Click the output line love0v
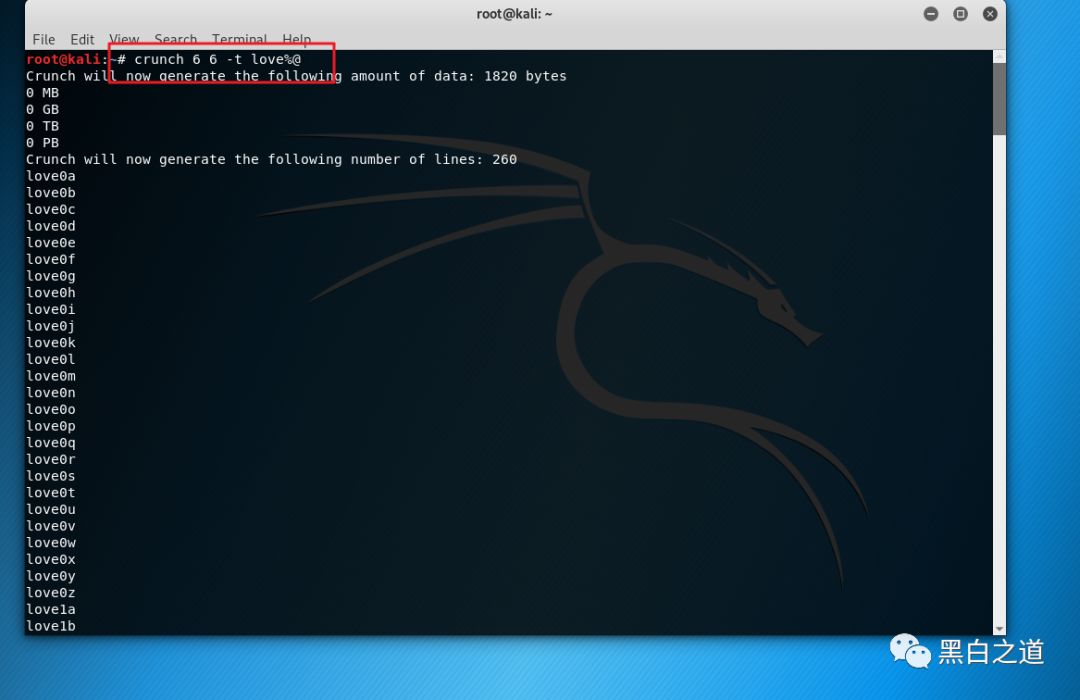Screen dimensions: 1080x700 tap(51, 526)
